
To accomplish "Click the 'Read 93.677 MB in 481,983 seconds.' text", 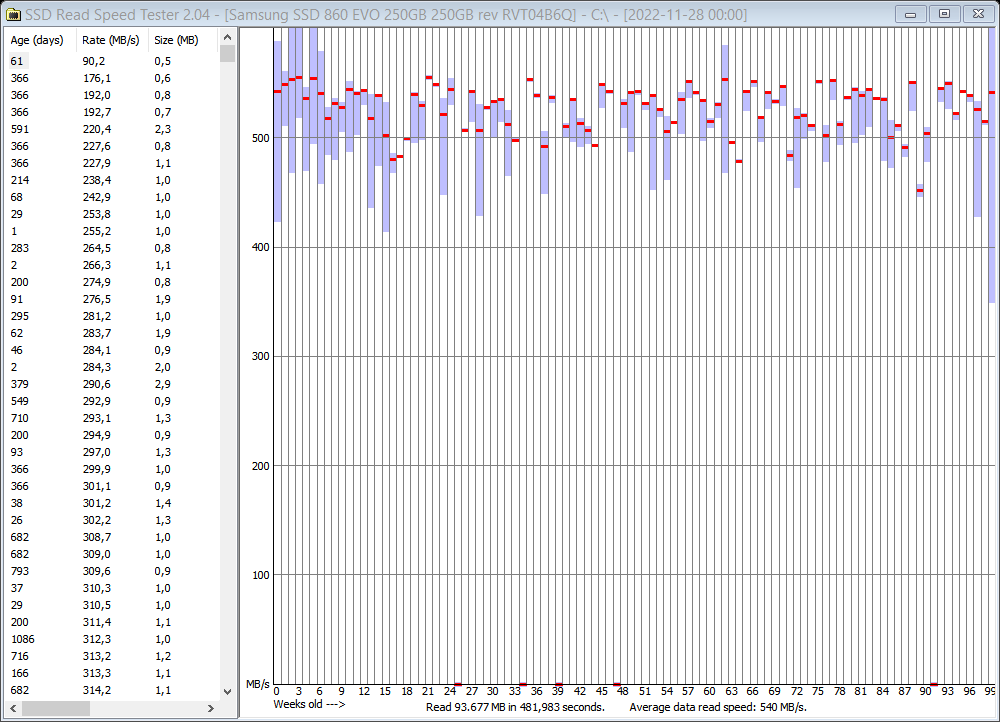I will (x=515, y=707).
